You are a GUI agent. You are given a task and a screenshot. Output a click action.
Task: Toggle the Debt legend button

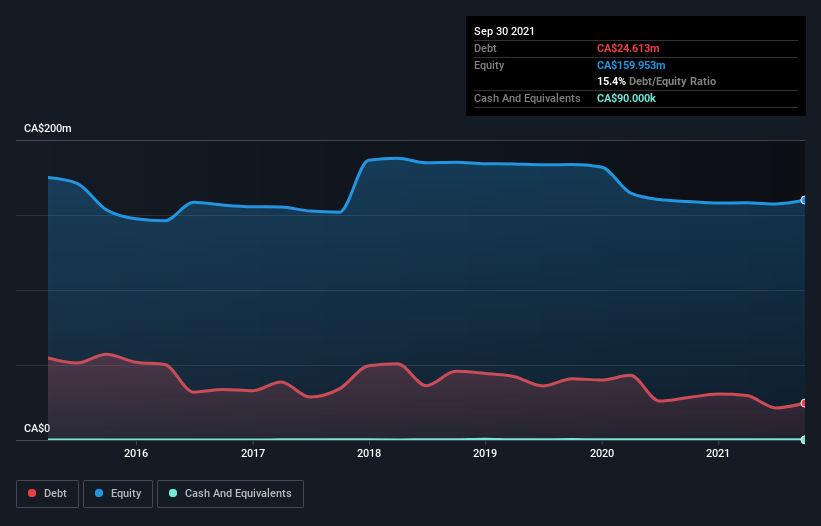point(48,494)
